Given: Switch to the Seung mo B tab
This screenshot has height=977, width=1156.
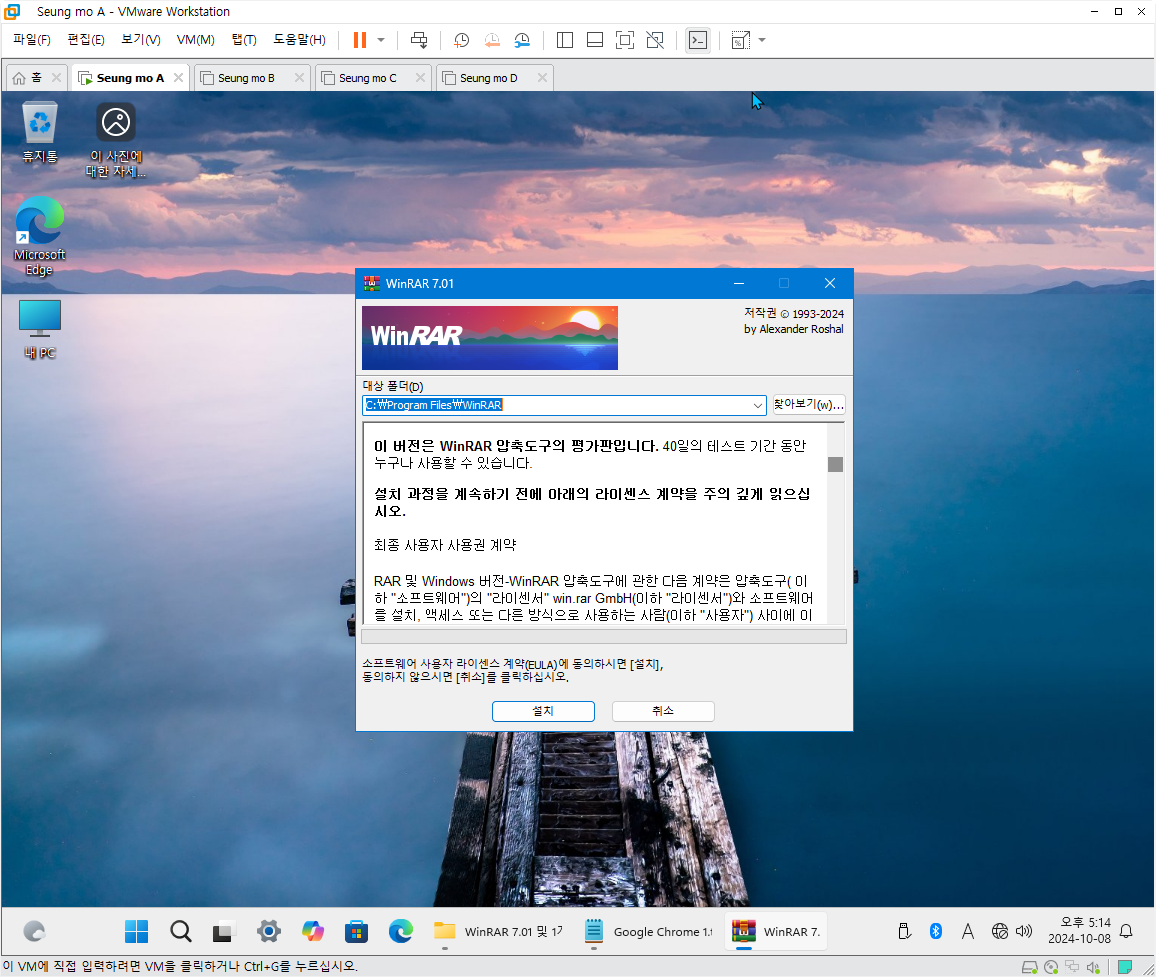Looking at the screenshot, I should [x=246, y=77].
